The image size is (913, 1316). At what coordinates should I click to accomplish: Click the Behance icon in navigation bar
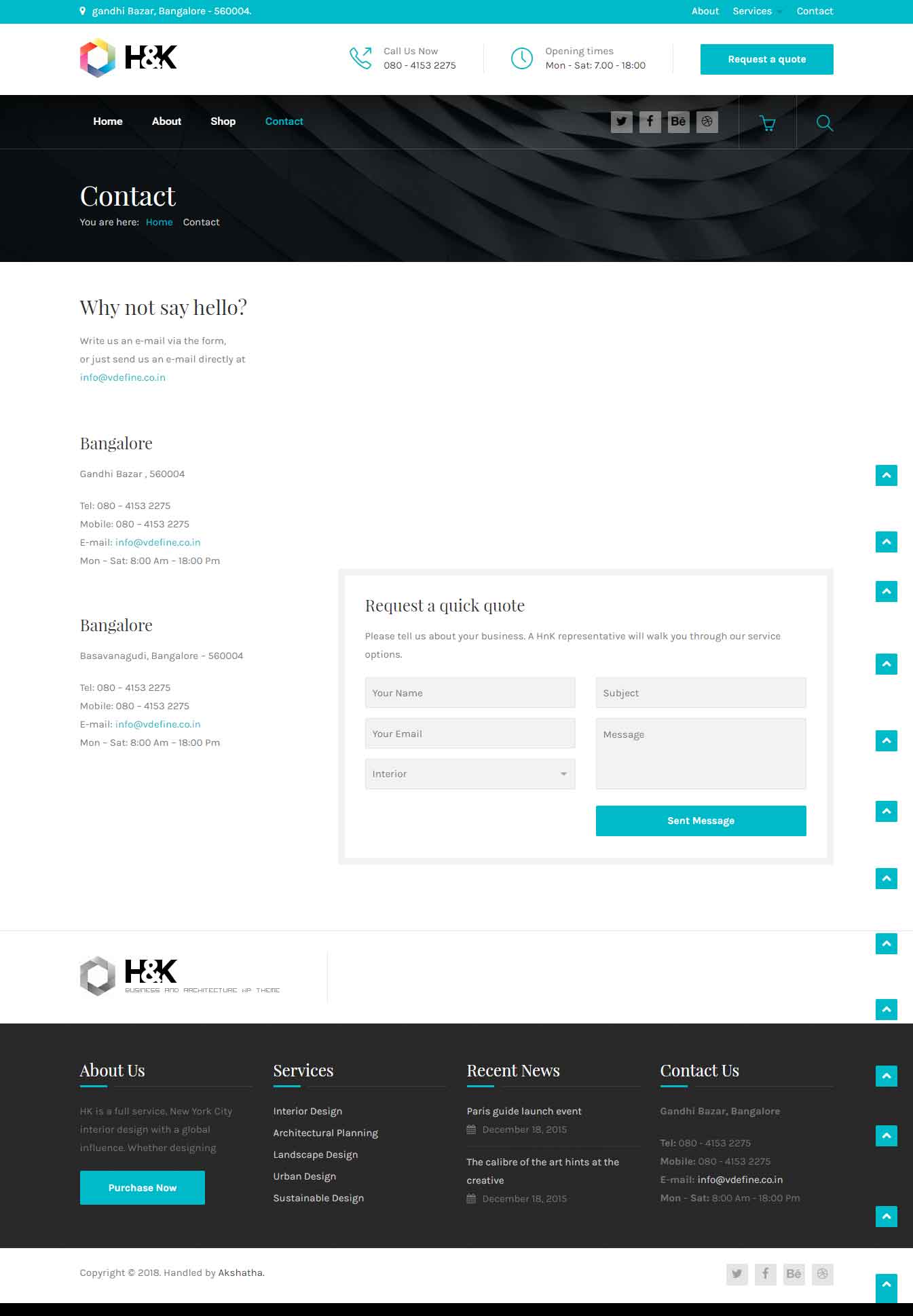pos(678,122)
